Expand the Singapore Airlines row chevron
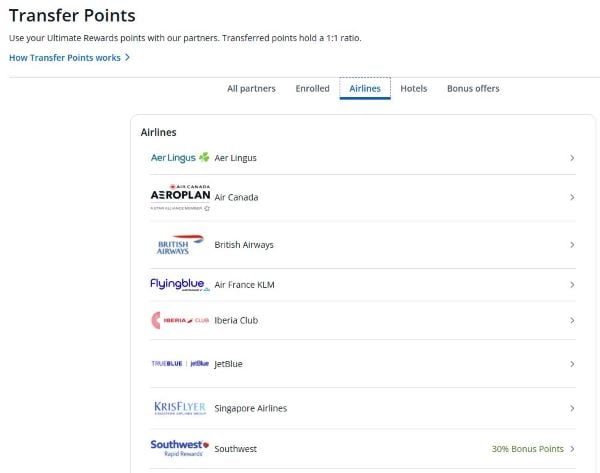Screen dimensions: 600x473 (x=572, y=408)
